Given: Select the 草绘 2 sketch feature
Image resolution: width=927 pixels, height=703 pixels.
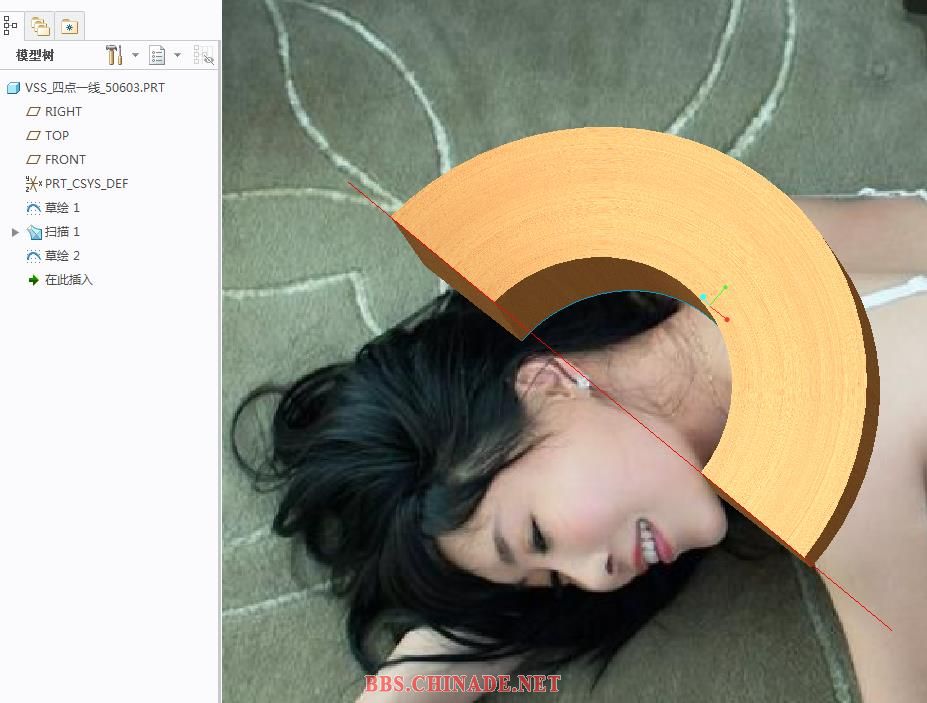Looking at the screenshot, I should [x=62, y=256].
